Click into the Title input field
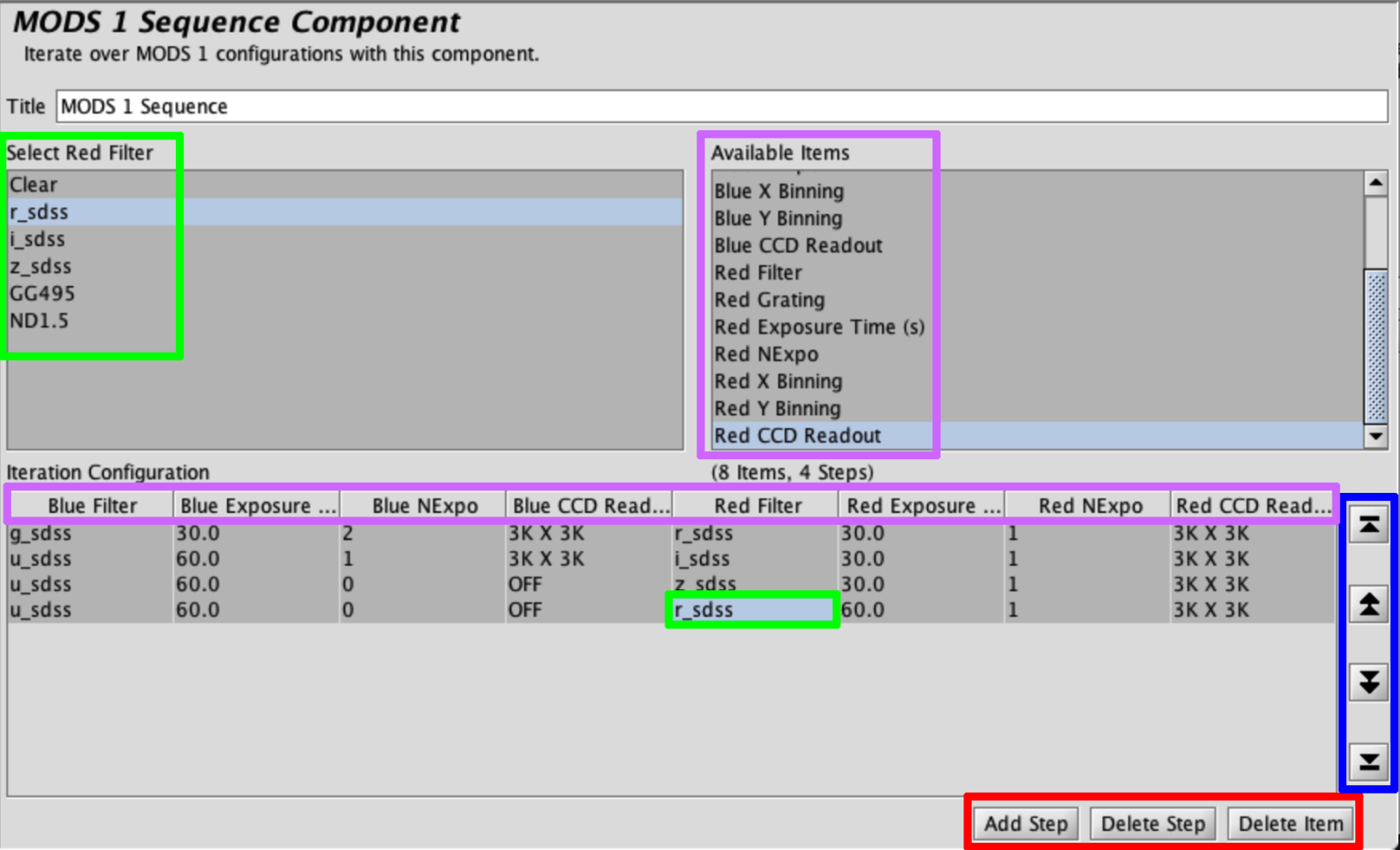 tap(722, 107)
